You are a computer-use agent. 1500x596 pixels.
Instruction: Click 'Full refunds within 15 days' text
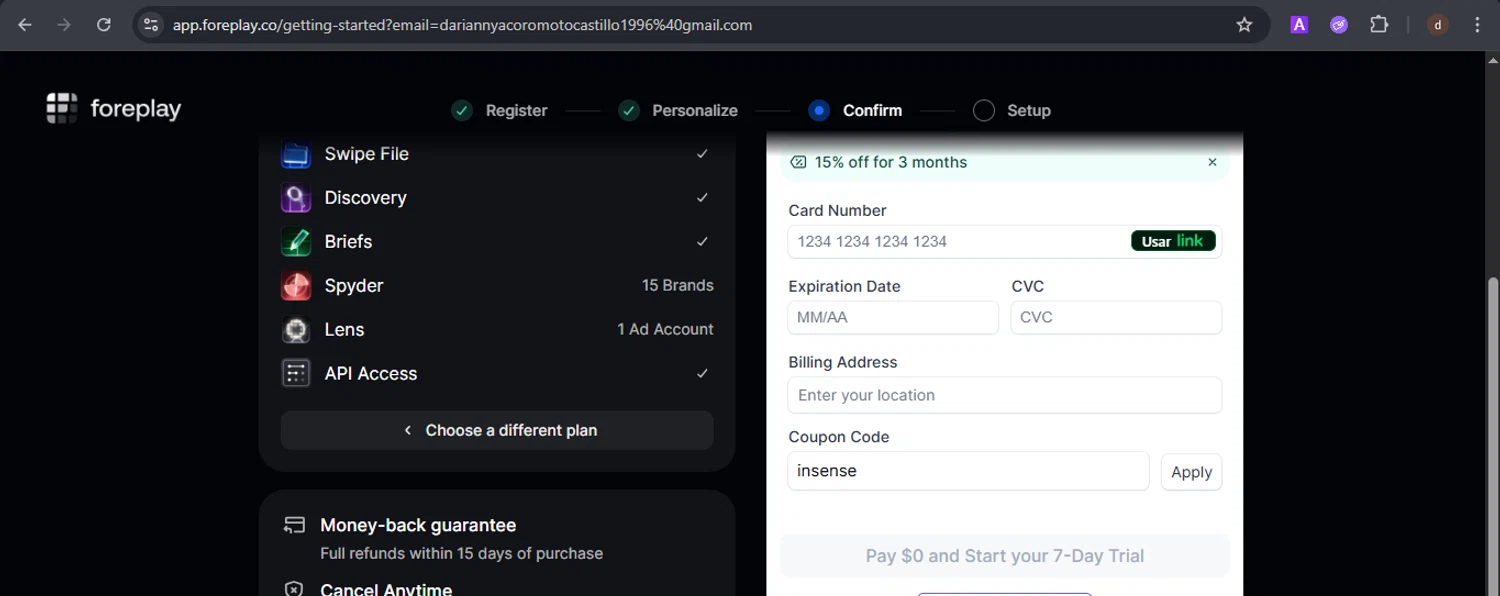point(462,553)
